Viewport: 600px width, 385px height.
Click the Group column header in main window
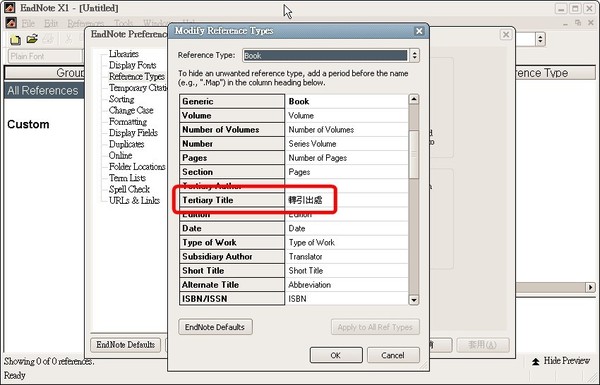coord(44,73)
